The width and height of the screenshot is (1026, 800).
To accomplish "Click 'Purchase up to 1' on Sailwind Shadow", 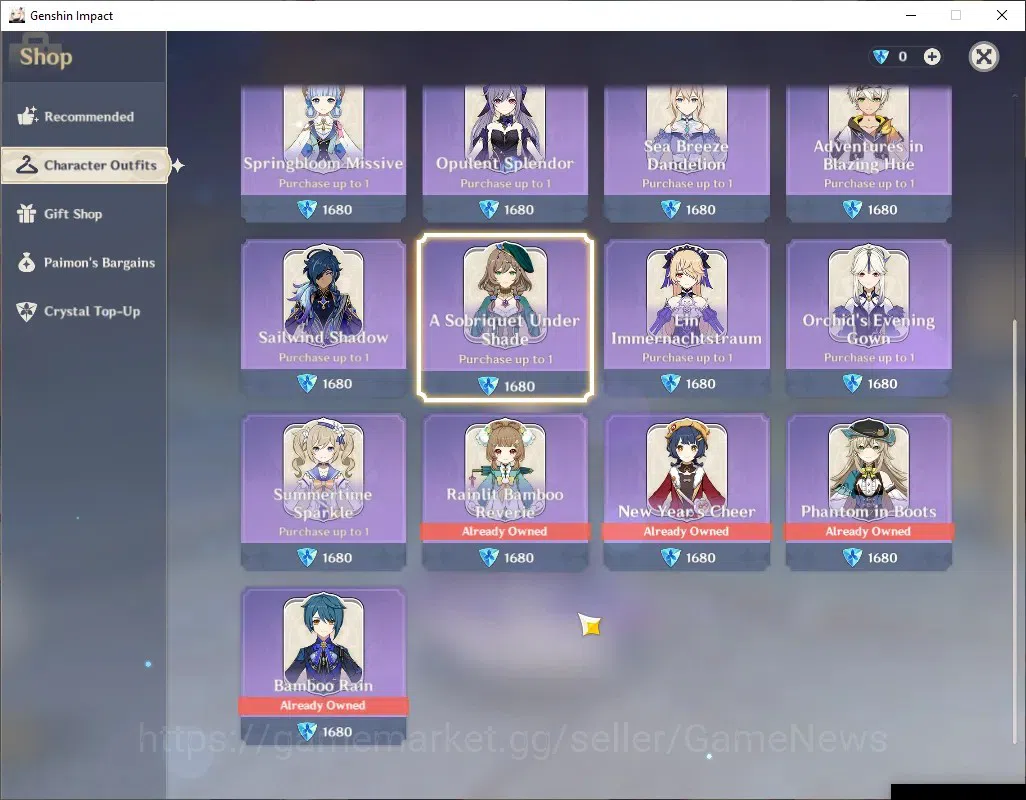I will [x=324, y=358].
